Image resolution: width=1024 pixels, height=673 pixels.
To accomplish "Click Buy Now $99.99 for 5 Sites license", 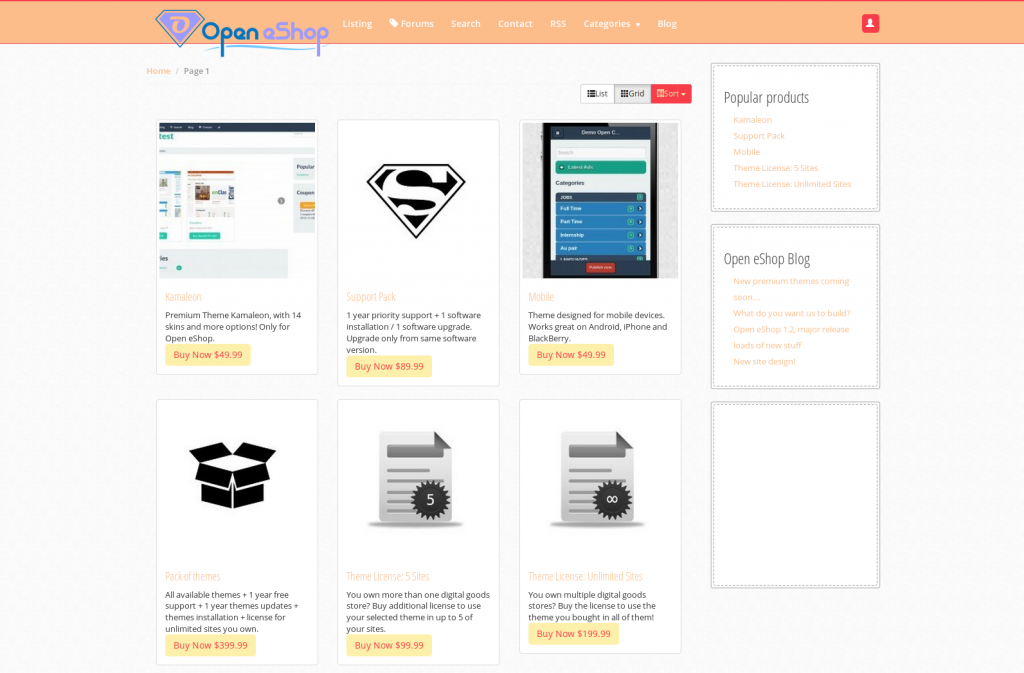I will click(x=389, y=646).
